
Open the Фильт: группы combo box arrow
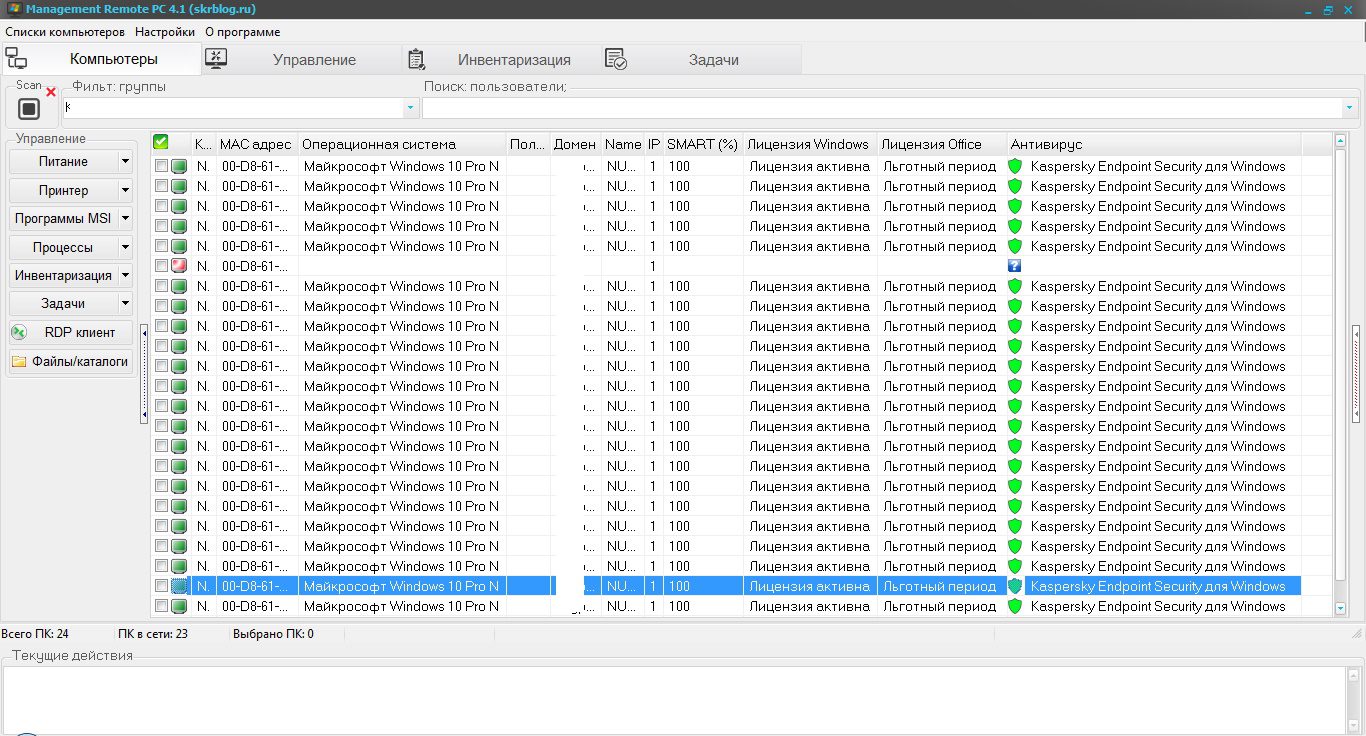(411, 107)
